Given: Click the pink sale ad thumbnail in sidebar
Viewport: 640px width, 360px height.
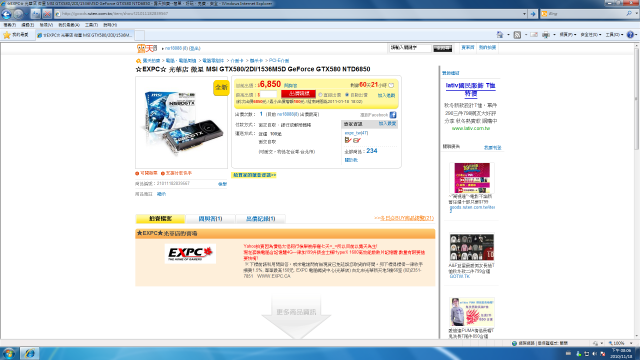Looking at the screenshot, I should [472, 178].
